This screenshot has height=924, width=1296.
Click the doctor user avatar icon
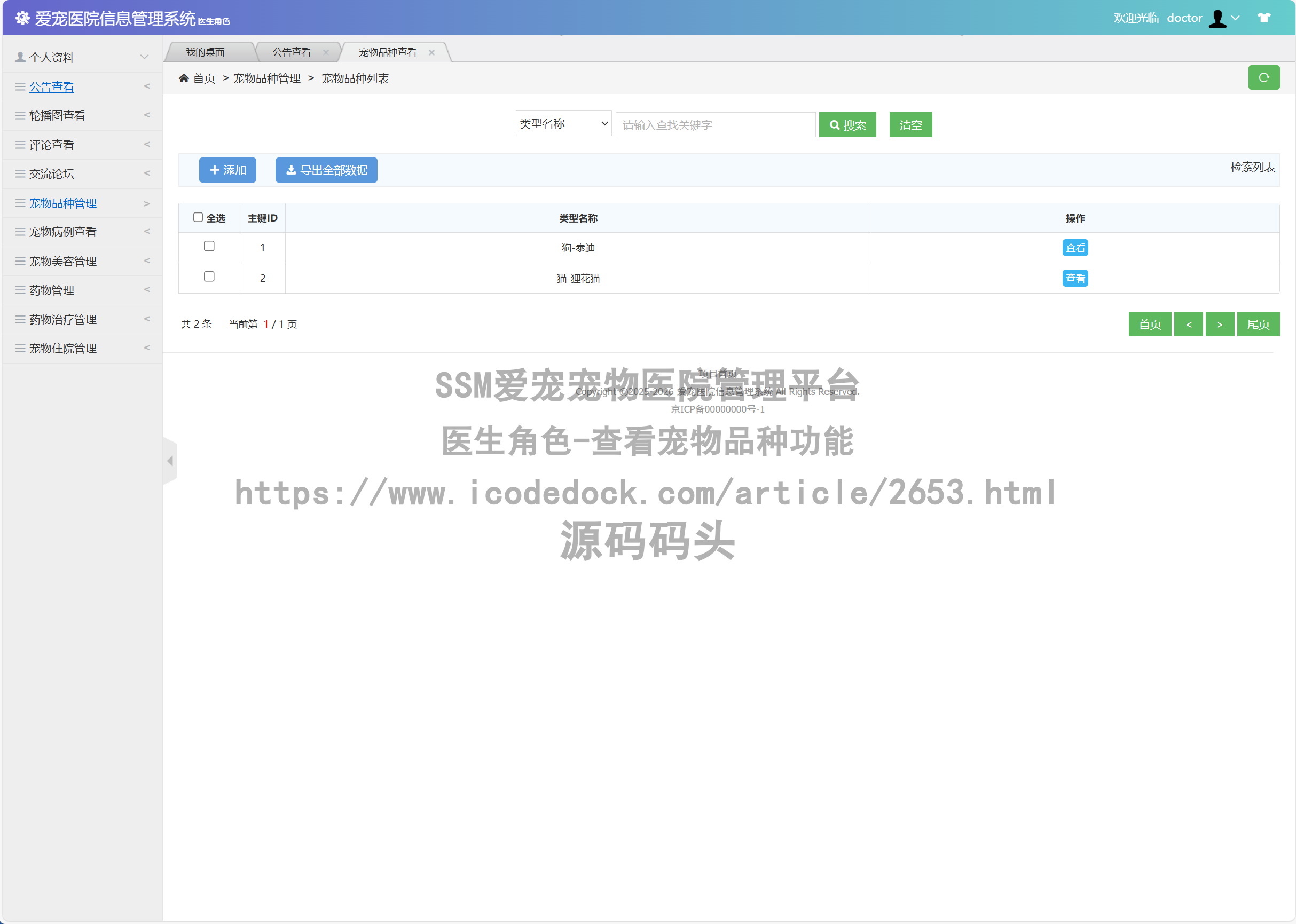pyautogui.click(x=1217, y=18)
